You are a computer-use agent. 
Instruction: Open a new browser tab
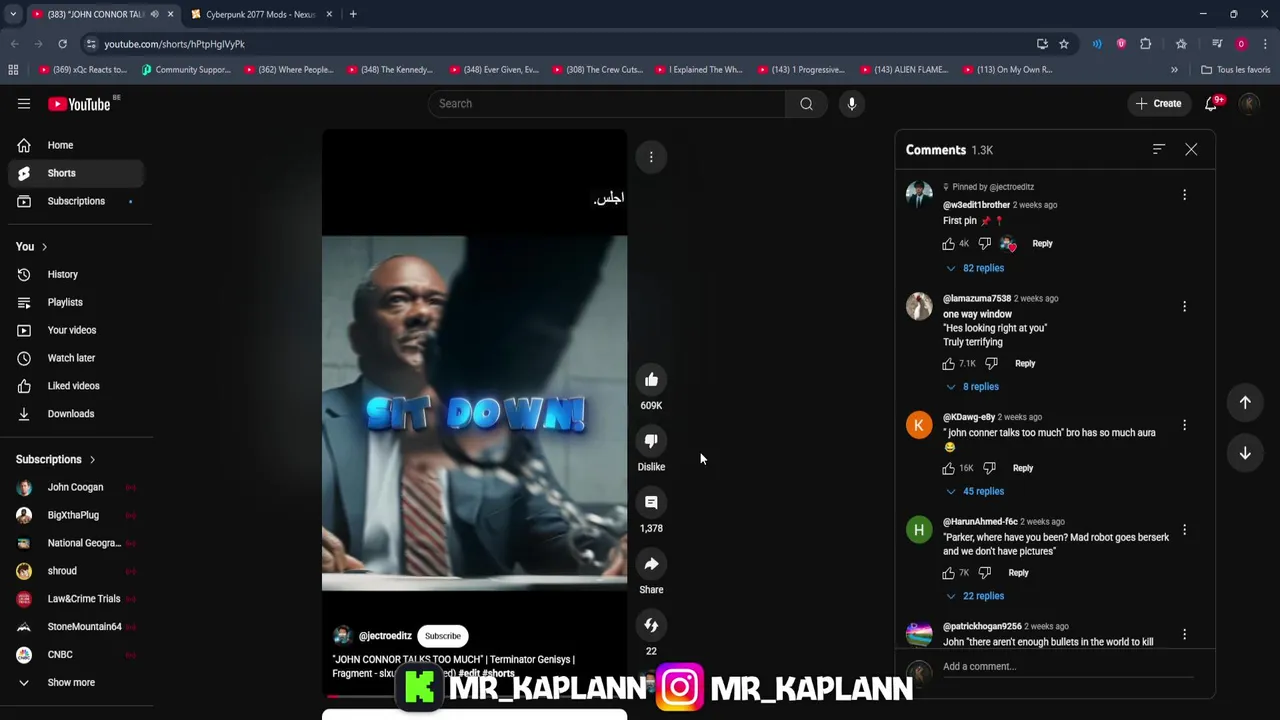pos(353,14)
